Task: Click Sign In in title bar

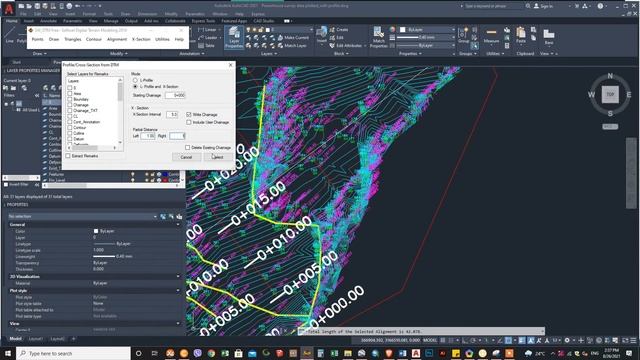Action: coord(543,6)
